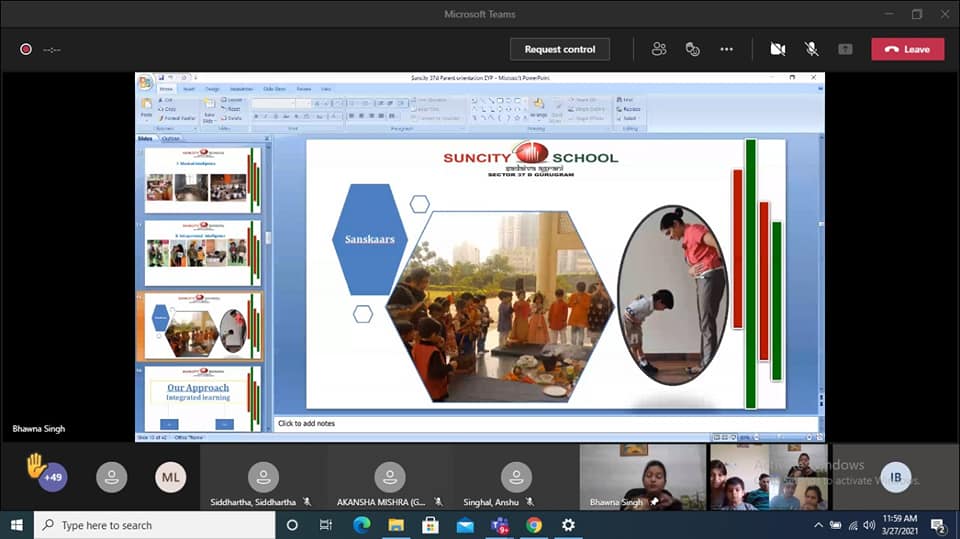
Task: Unmute the microphone
Action: [811, 49]
